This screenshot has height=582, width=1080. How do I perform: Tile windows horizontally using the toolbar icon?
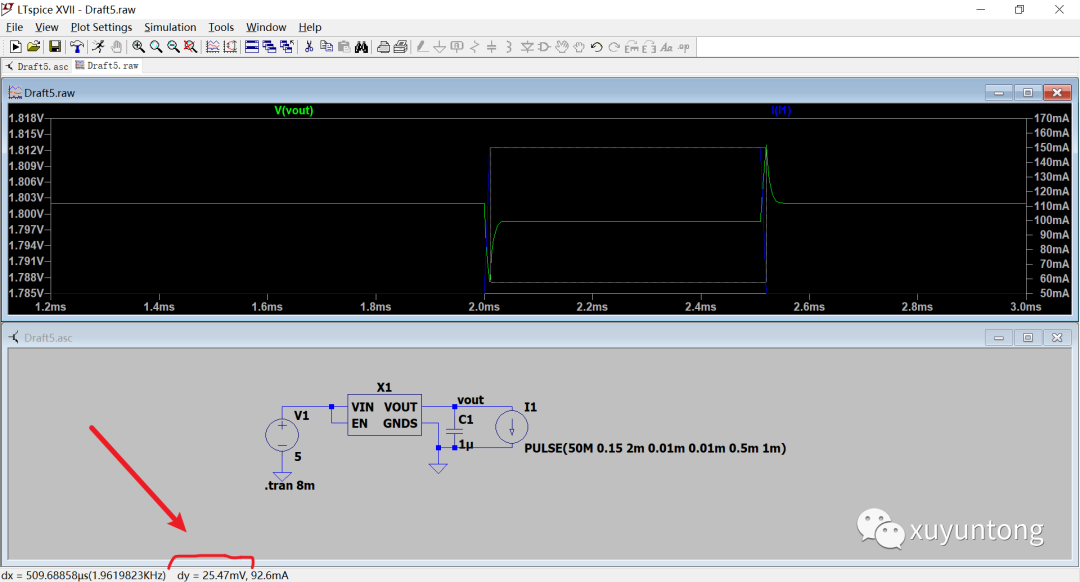point(251,47)
